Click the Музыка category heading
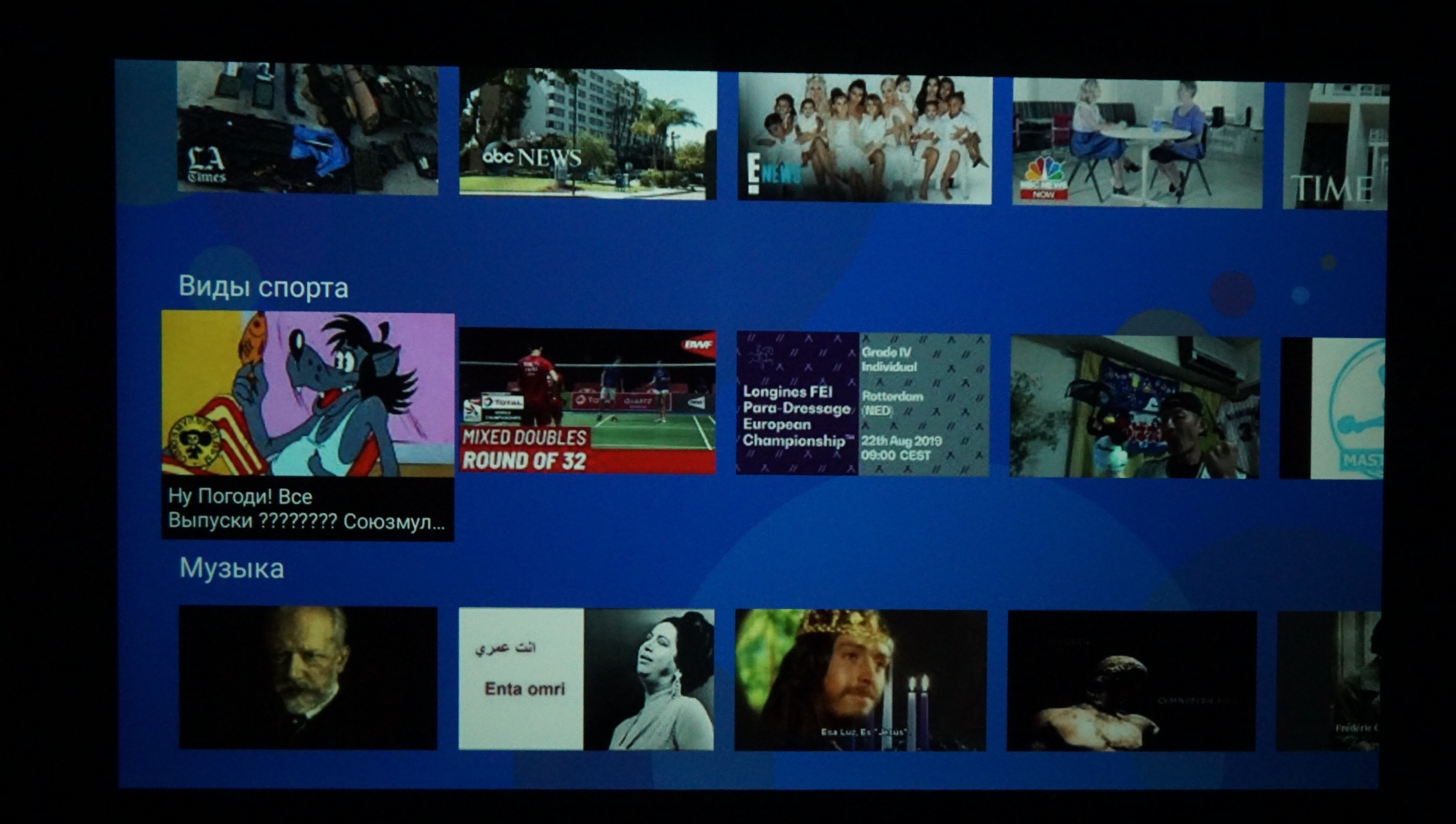This screenshot has height=824, width=1456. pyautogui.click(x=231, y=569)
